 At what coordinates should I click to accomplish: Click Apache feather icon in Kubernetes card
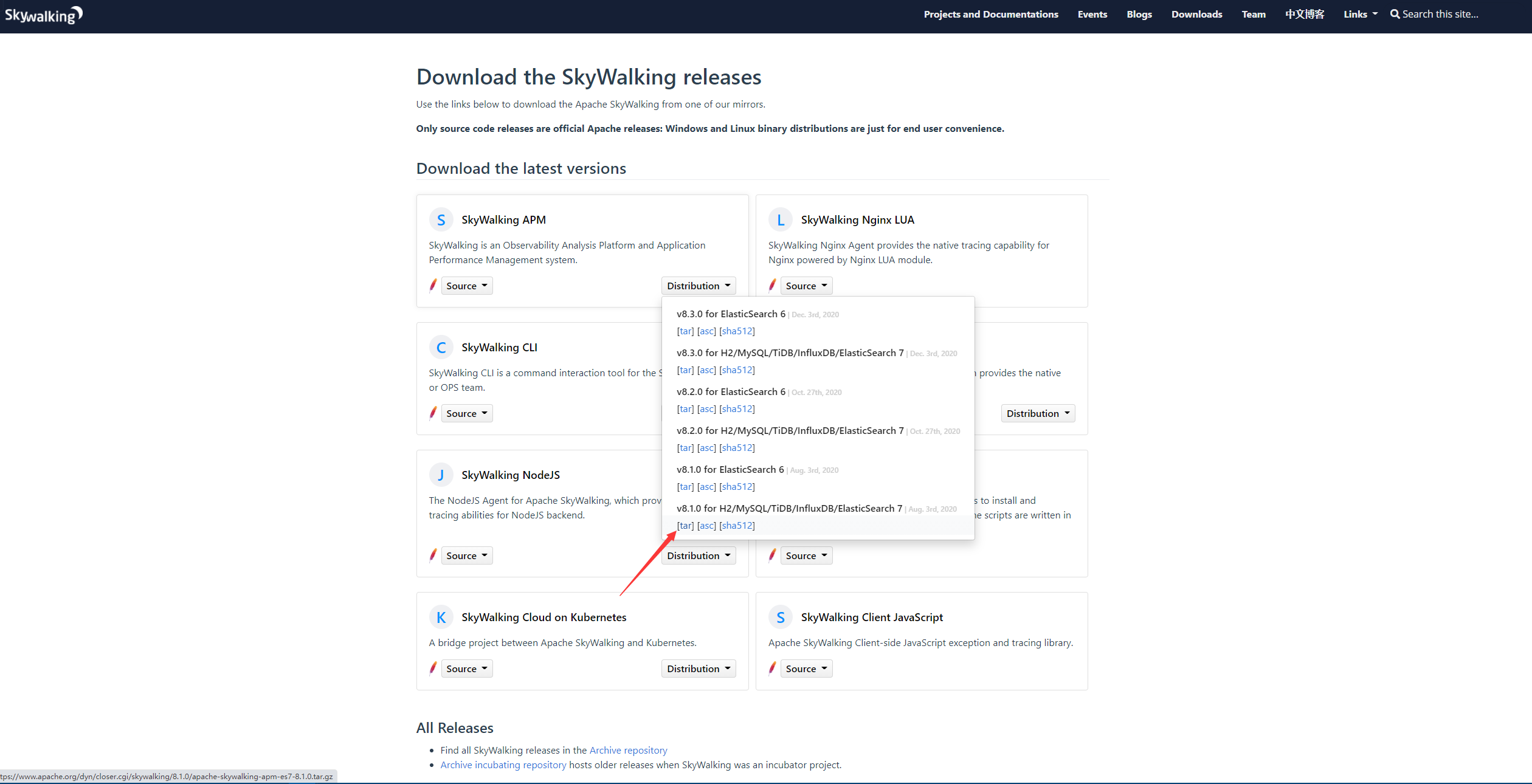pyautogui.click(x=433, y=669)
